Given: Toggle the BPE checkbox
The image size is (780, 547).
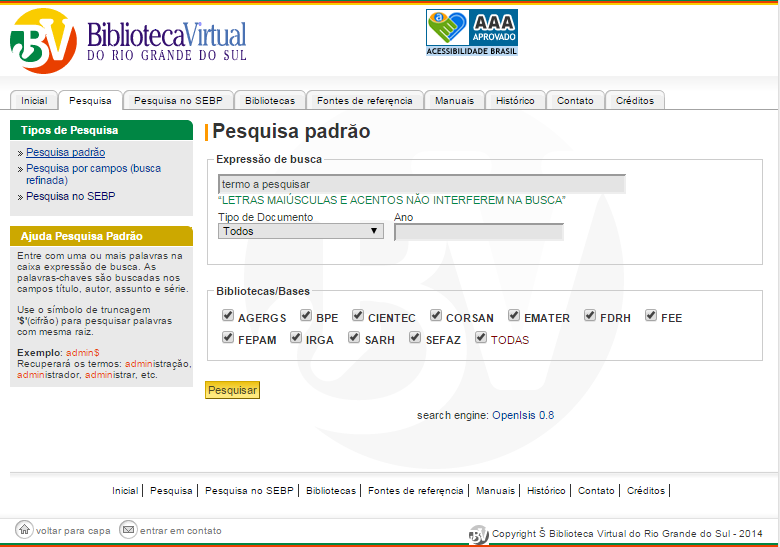Looking at the screenshot, I should (306, 315).
